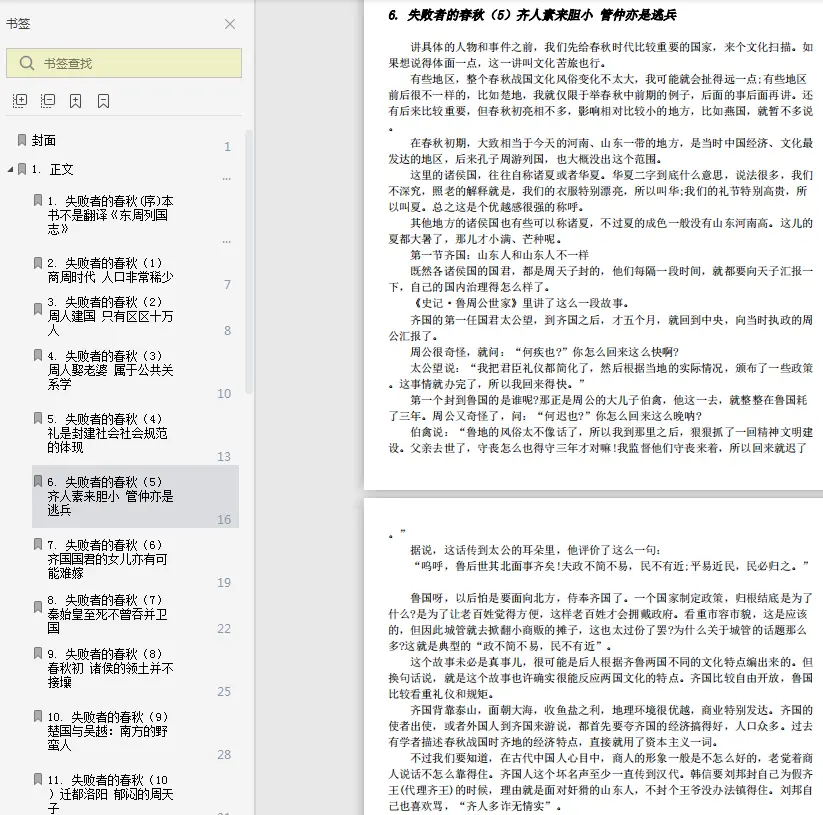Add a new bookmark icon
The image size is (823, 815).
click(76, 101)
